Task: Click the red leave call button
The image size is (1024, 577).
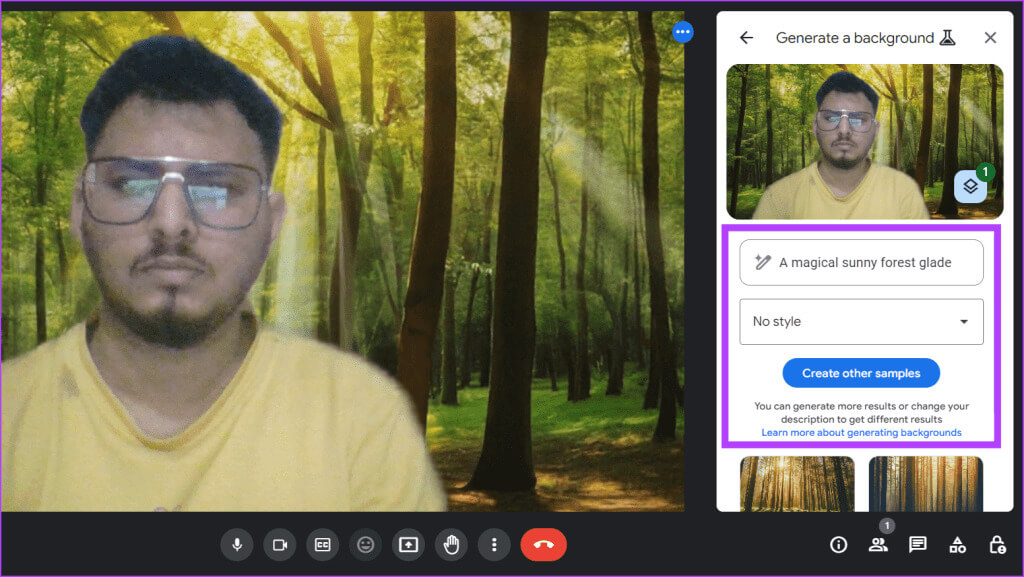Action: (x=543, y=544)
